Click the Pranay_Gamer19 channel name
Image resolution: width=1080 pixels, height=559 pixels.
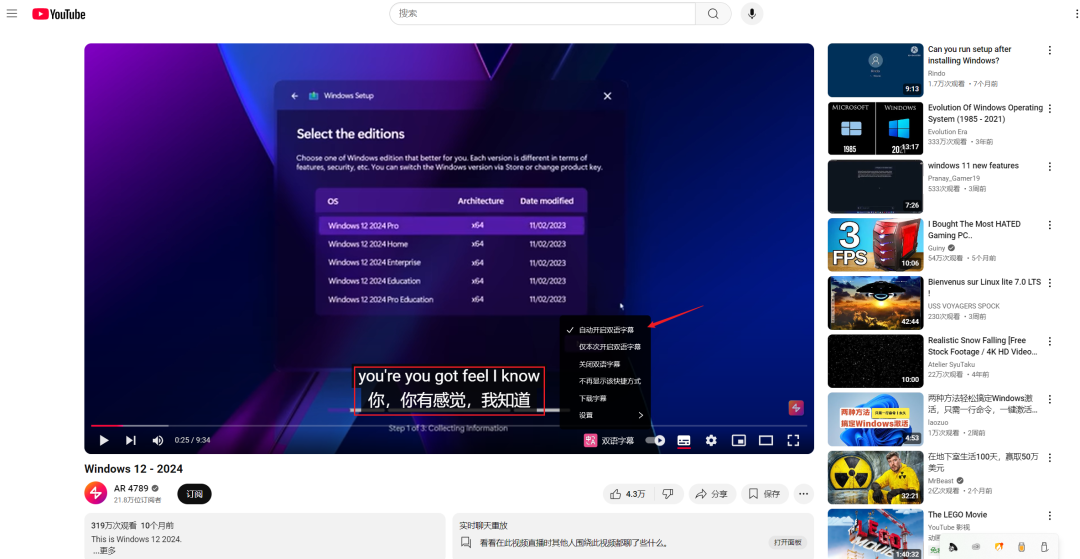954,178
